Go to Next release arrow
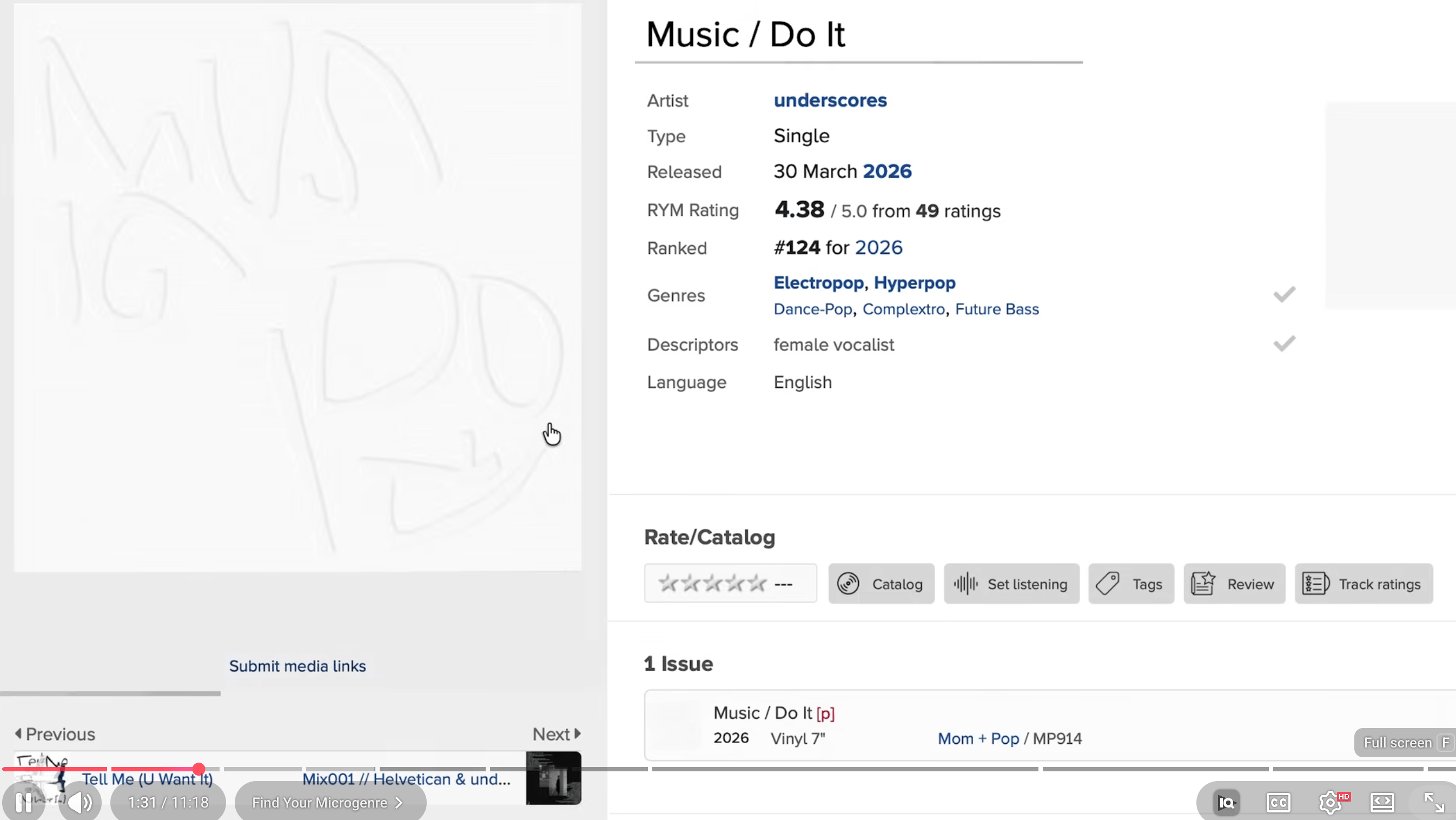This screenshot has height=820, width=1456. pos(557,733)
